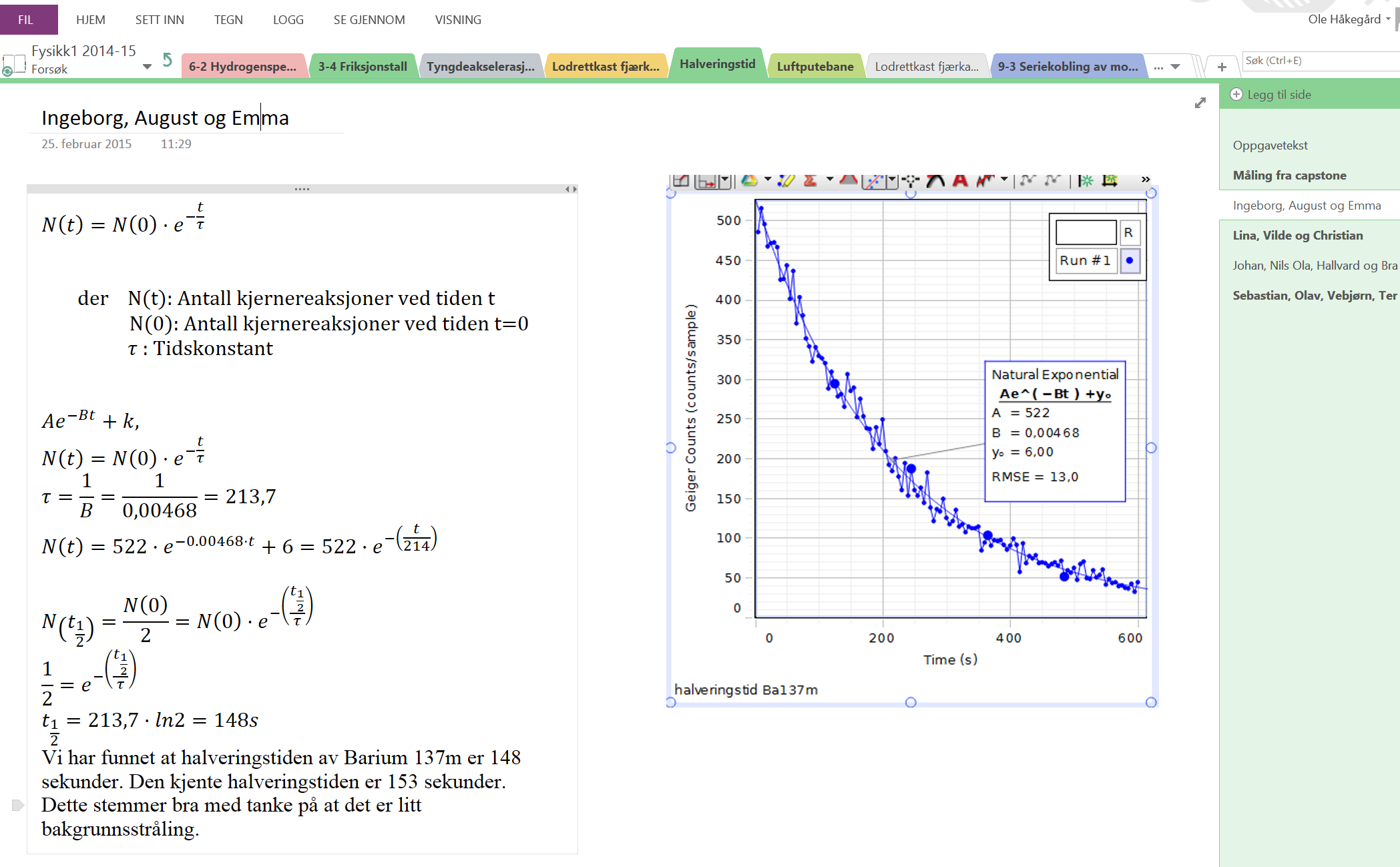Open the SE GJENNOM ribbon tab

[369, 19]
